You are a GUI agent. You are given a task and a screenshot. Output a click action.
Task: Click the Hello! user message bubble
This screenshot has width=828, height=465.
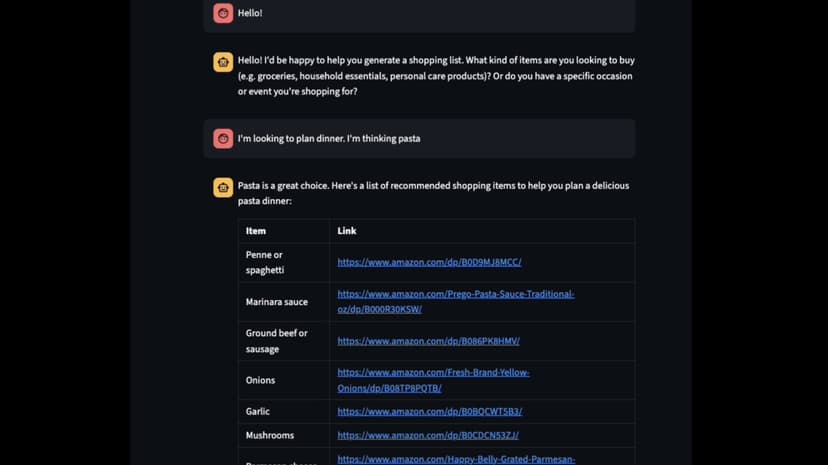click(x=419, y=15)
